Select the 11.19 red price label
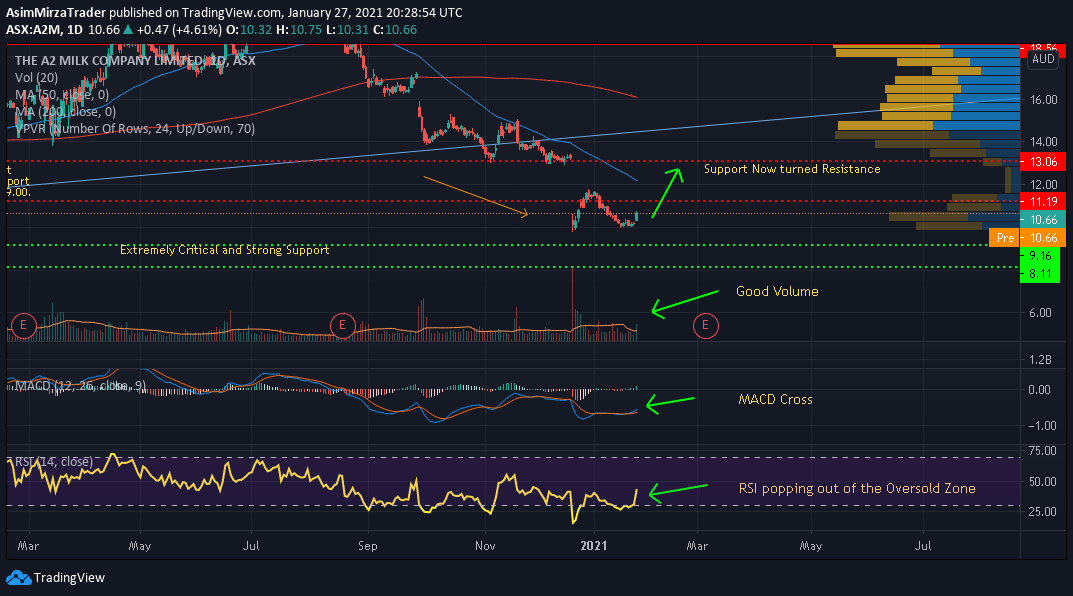Viewport: 1073px width, 596px height. pos(1043,202)
